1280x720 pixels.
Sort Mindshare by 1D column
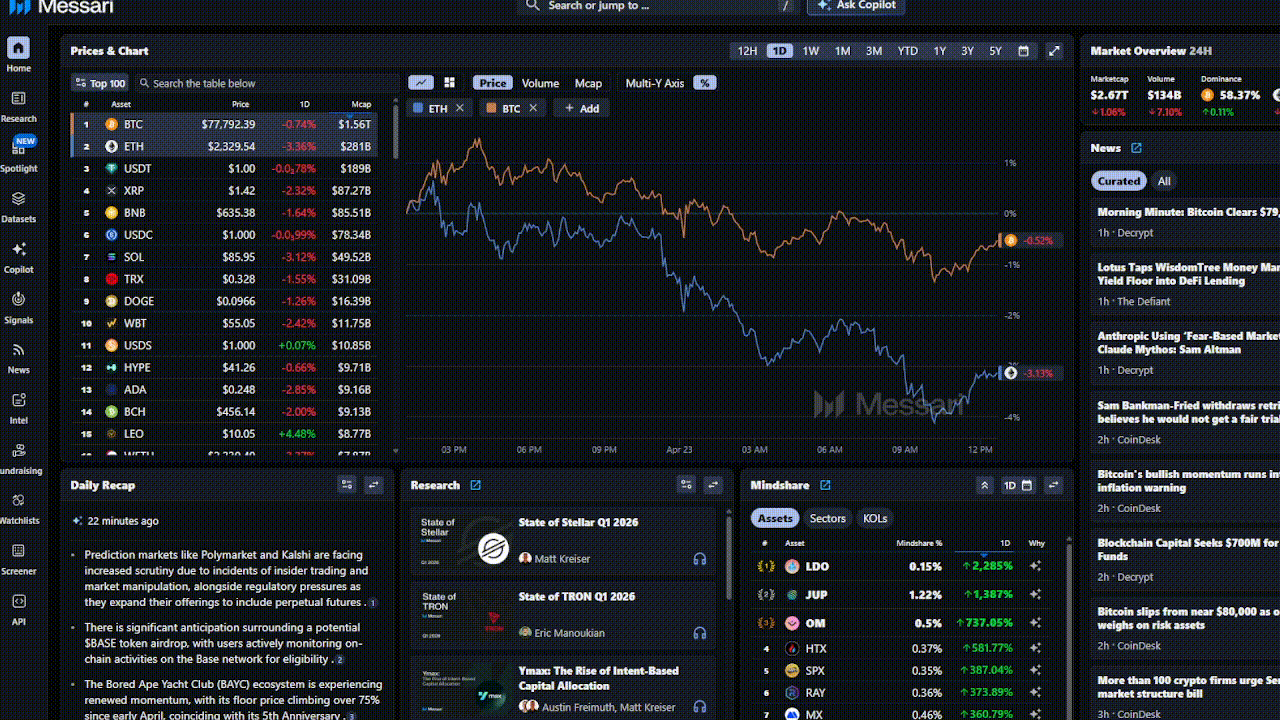(1005, 543)
